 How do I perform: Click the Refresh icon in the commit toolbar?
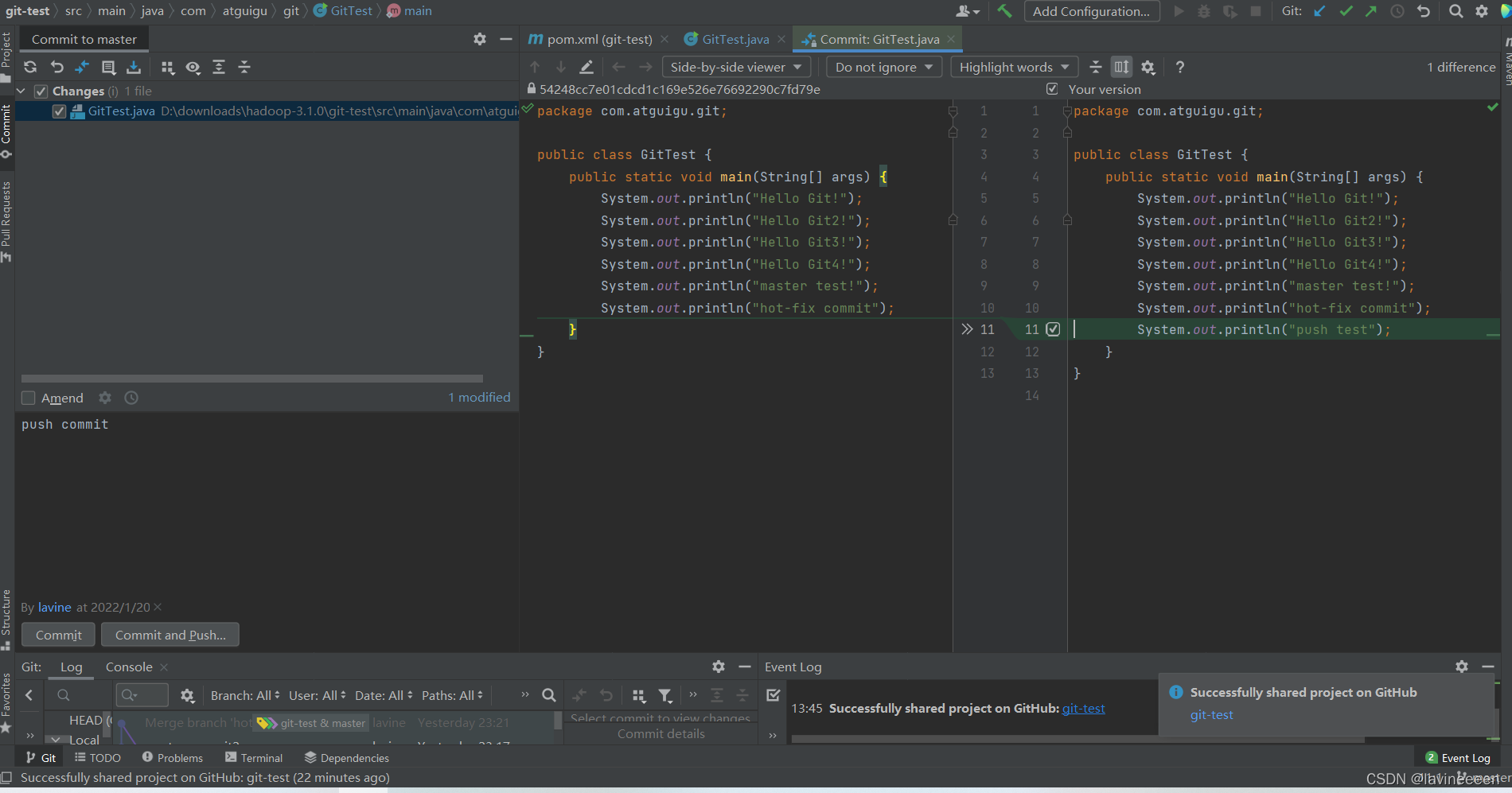point(30,67)
